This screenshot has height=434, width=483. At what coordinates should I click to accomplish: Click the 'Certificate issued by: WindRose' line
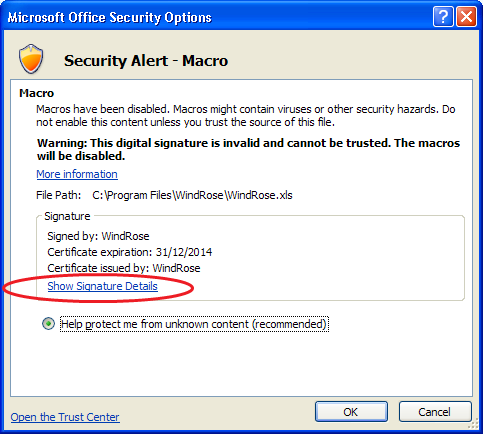tap(124, 268)
